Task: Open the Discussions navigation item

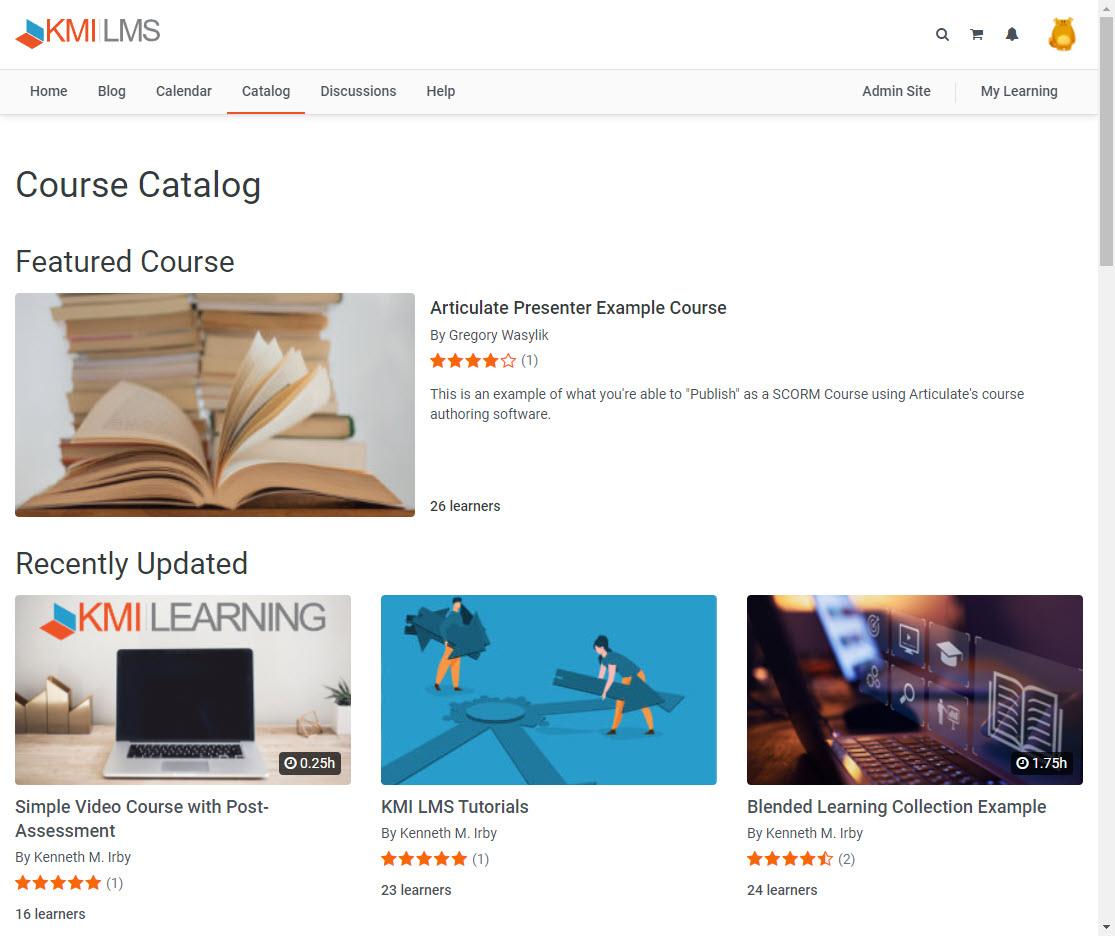Action: point(358,91)
